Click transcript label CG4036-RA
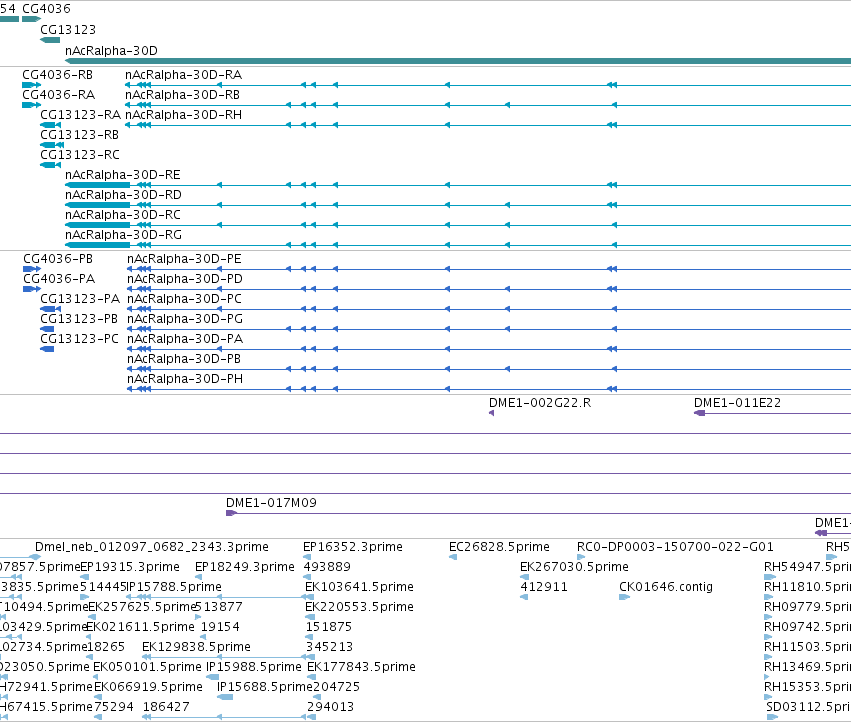Screen dimensions: 851x722 tap(59, 95)
